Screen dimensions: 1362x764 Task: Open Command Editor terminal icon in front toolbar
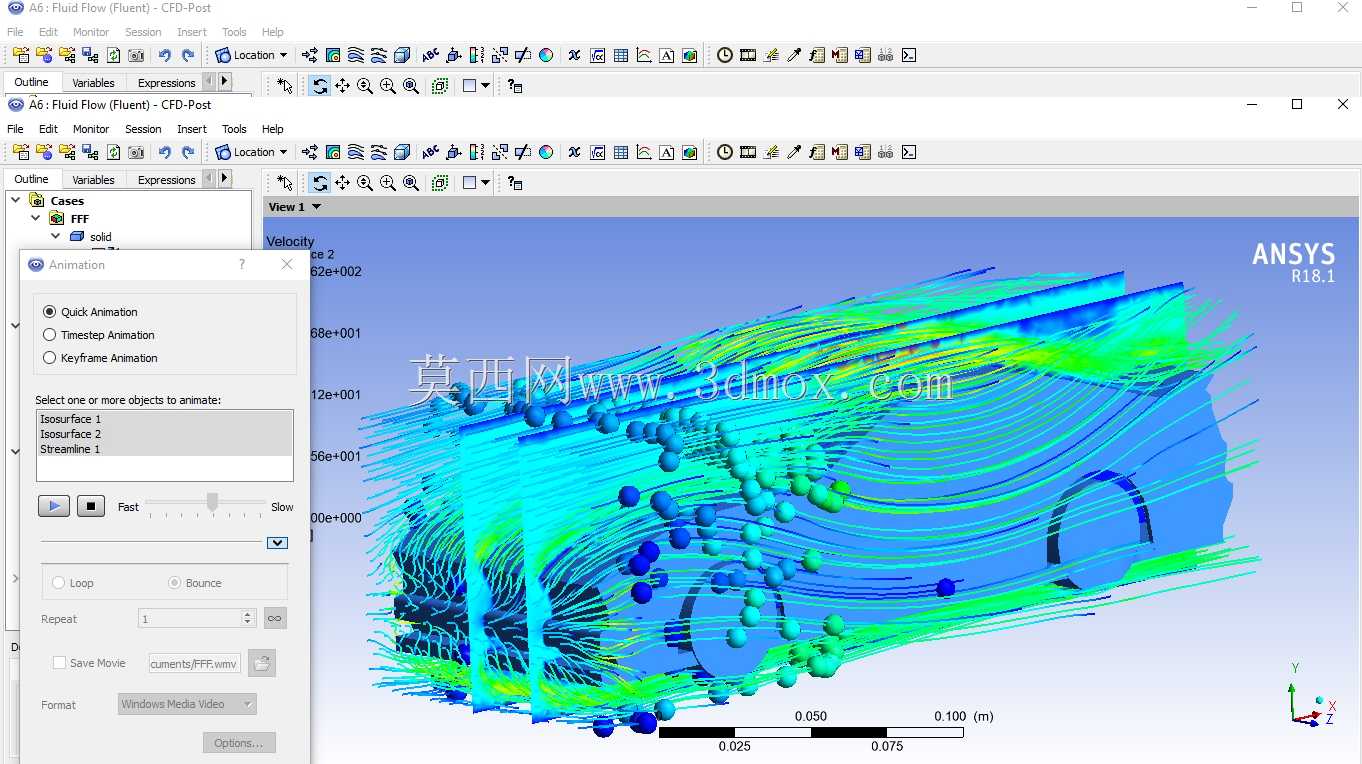coord(909,152)
